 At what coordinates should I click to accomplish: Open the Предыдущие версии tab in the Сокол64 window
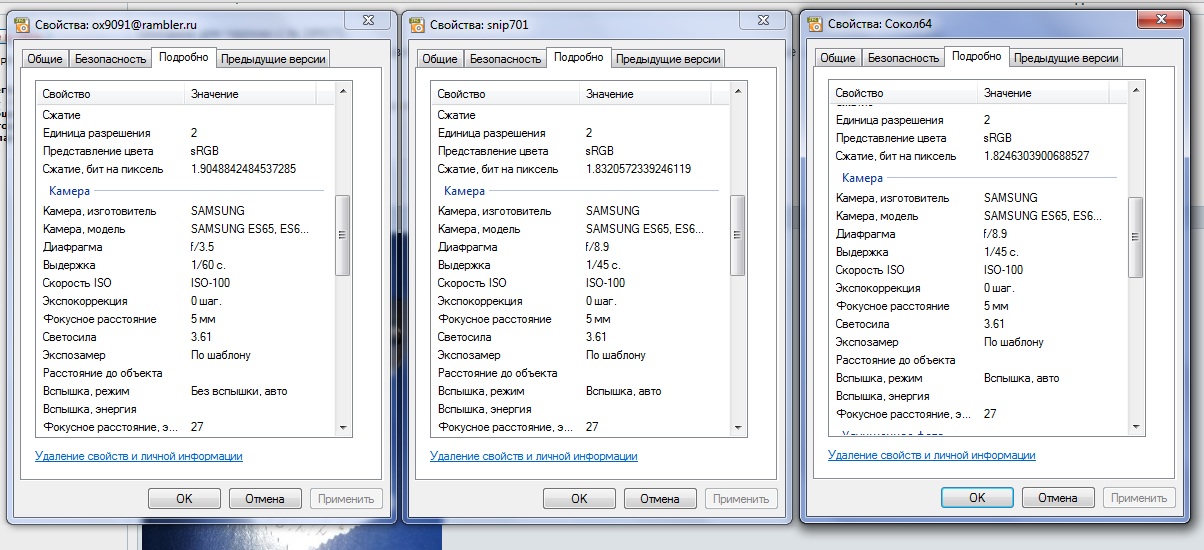(1066, 58)
